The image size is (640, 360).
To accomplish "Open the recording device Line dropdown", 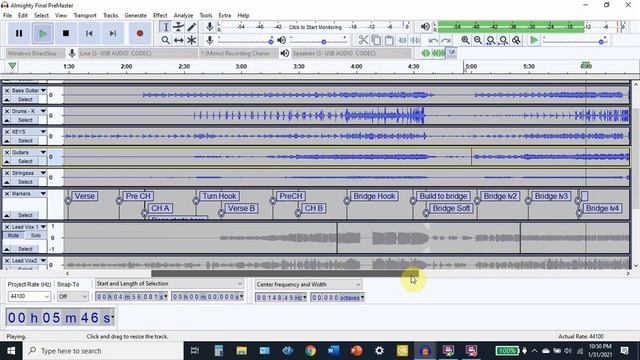I will click(x=138, y=53).
